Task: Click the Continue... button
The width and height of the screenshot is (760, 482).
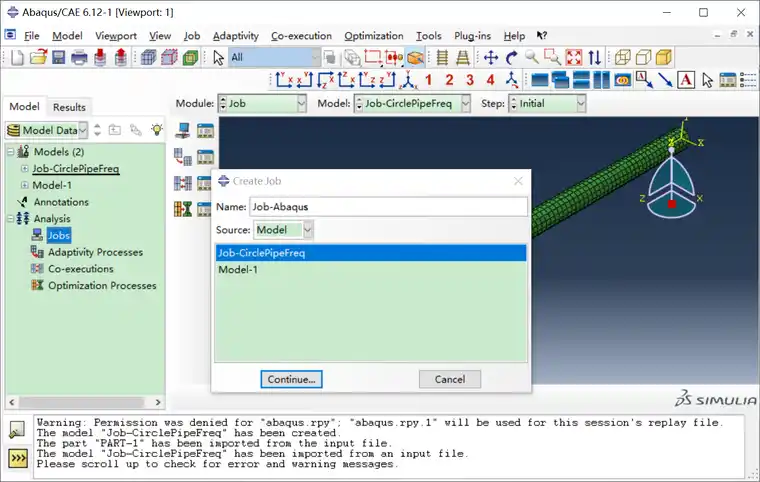Action: click(291, 379)
